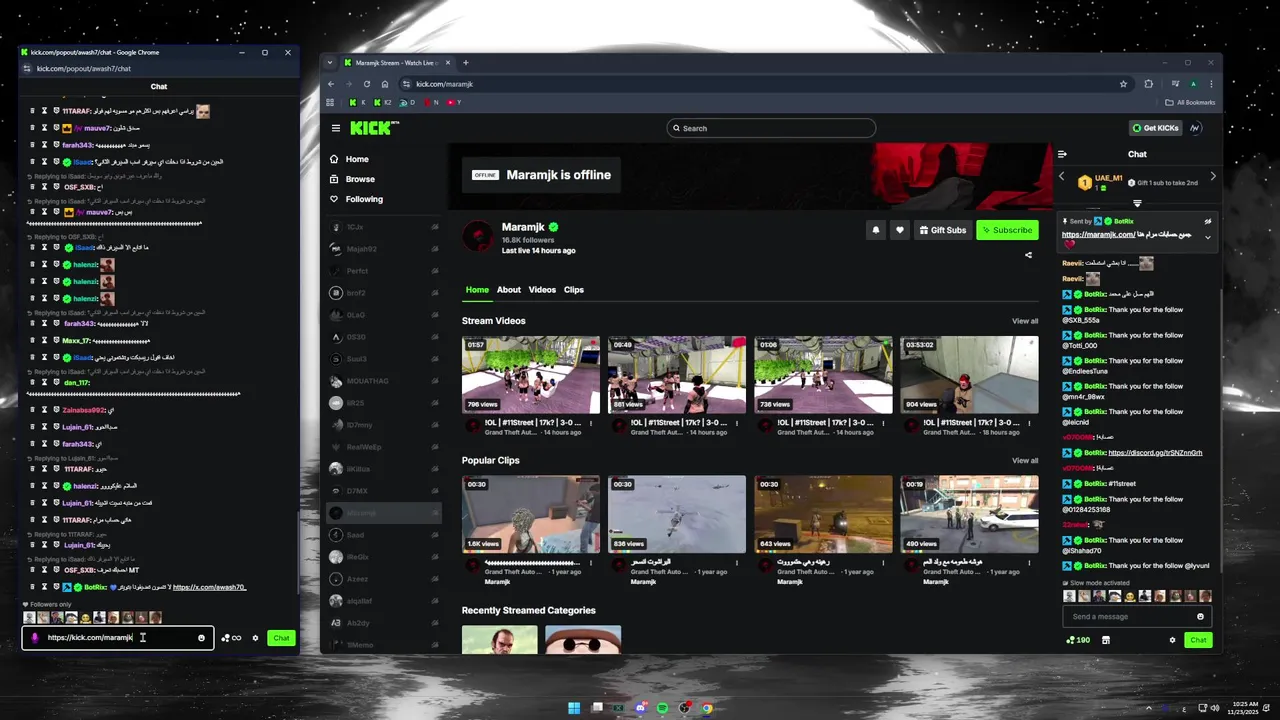Open the YouTube bookmark labeled Y
This screenshot has width=1280, height=720.
tap(454, 102)
